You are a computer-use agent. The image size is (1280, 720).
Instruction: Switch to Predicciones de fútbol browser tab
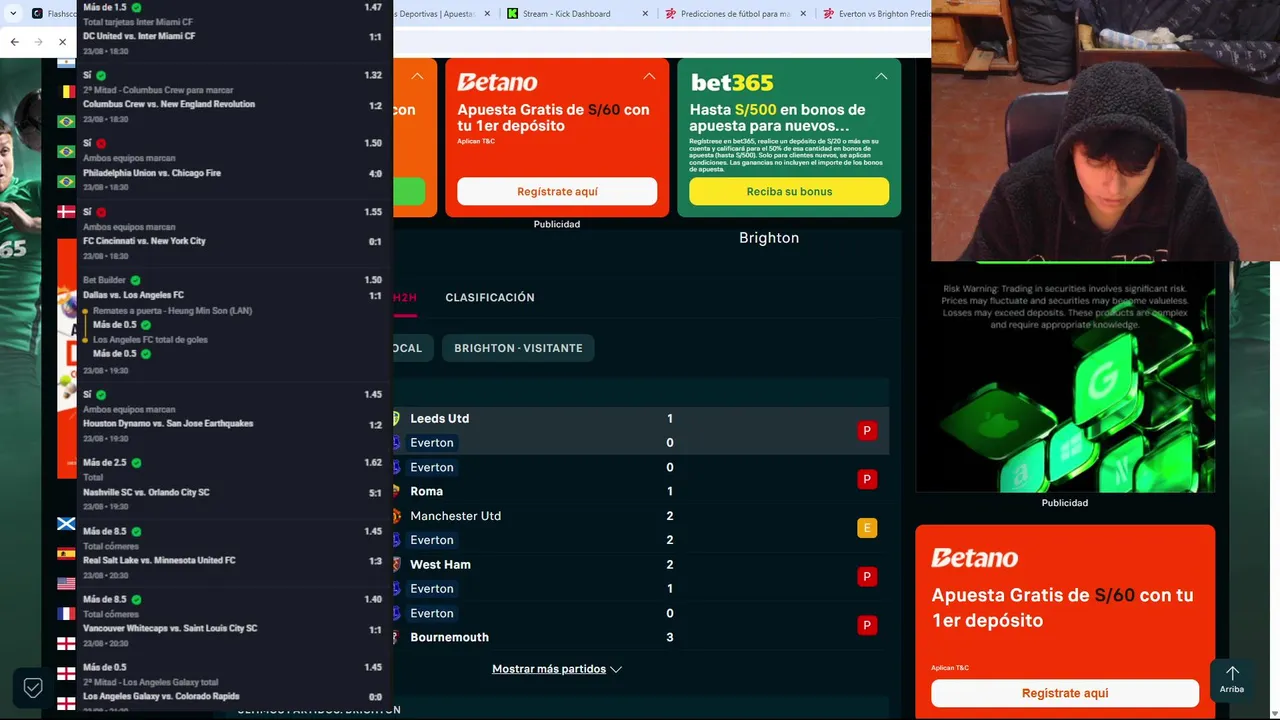click(735, 14)
